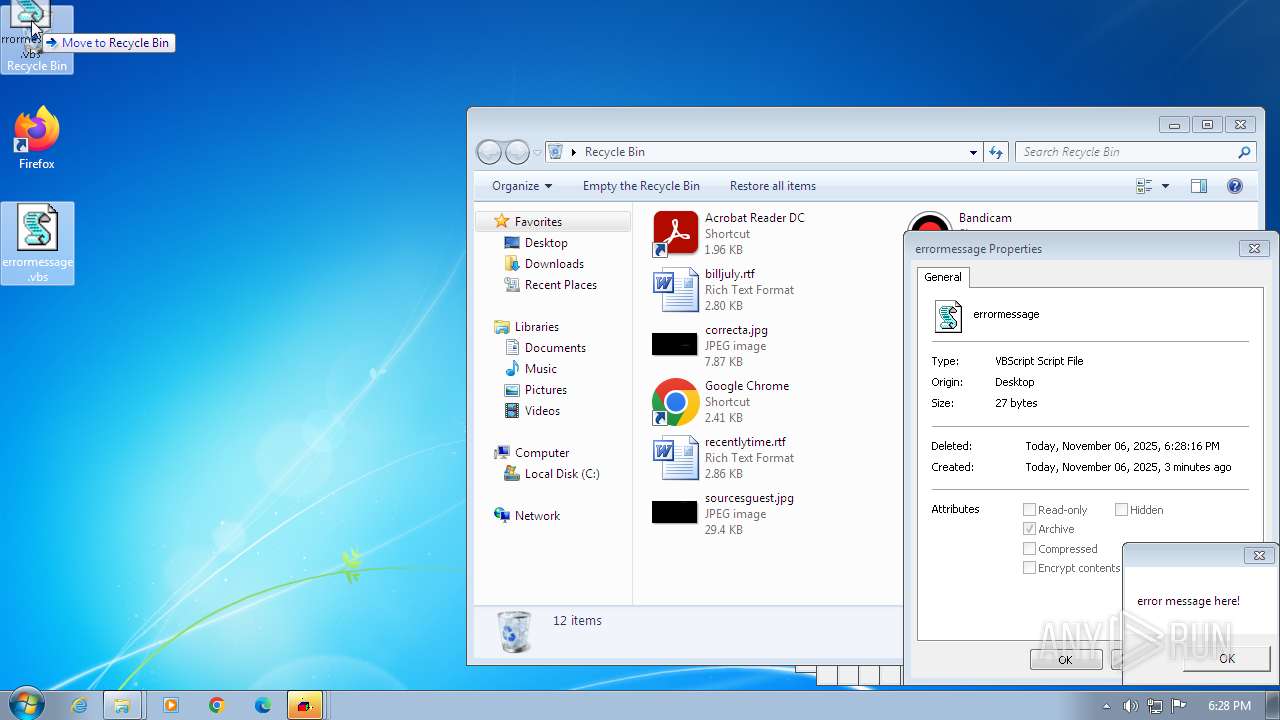Viewport: 1280px width, 720px height.
Task: Open Videos library in navigation pane
Action: [x=542, y=411]
